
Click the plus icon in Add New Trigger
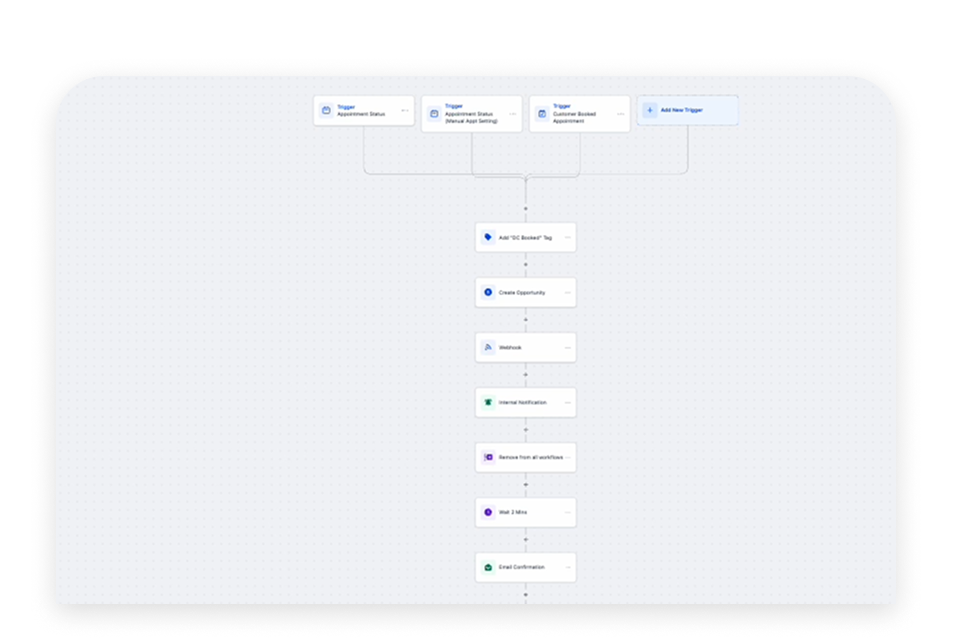pos(650,110)
